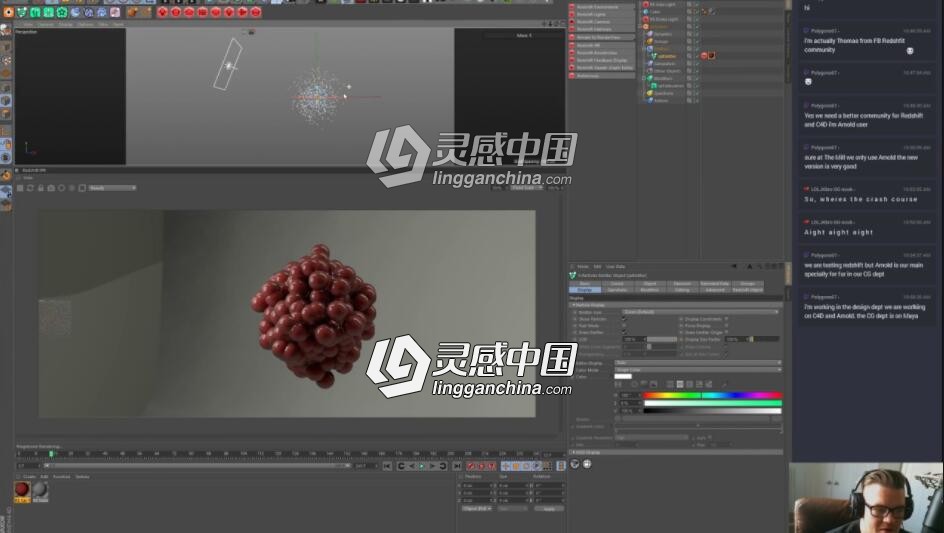944x533 pixels.
Task: Open the User Data menu in Attribute Manager
Action: coord(615,266)
